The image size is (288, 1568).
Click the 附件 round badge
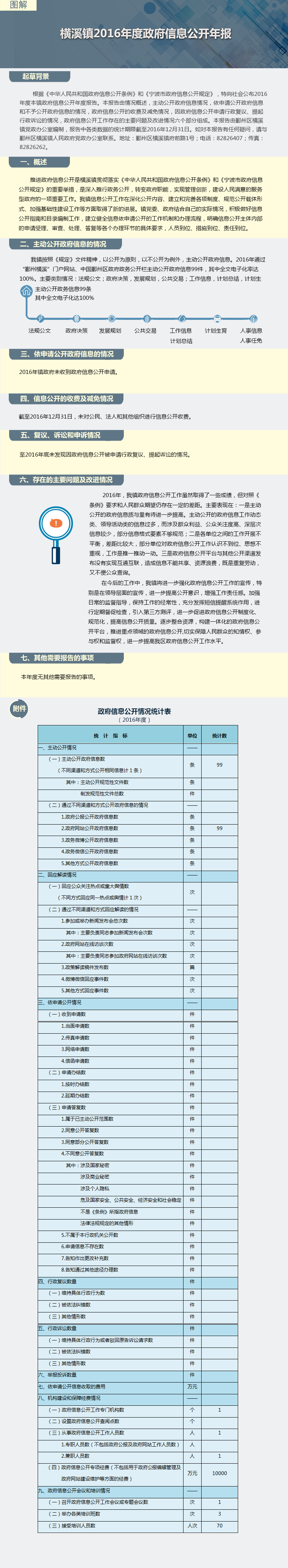coord(20,708)
